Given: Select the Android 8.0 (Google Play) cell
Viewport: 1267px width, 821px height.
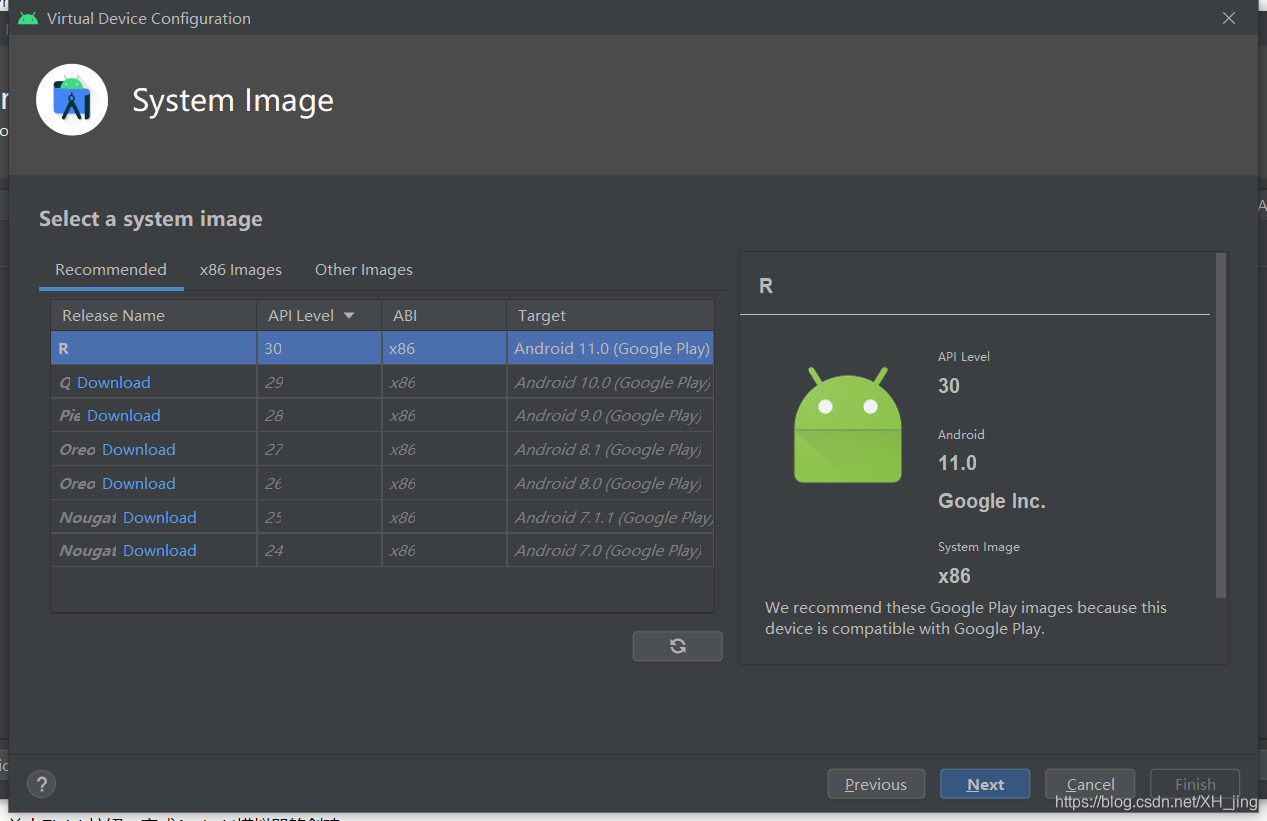Looking at the screenshot, I should coord(611,483).
